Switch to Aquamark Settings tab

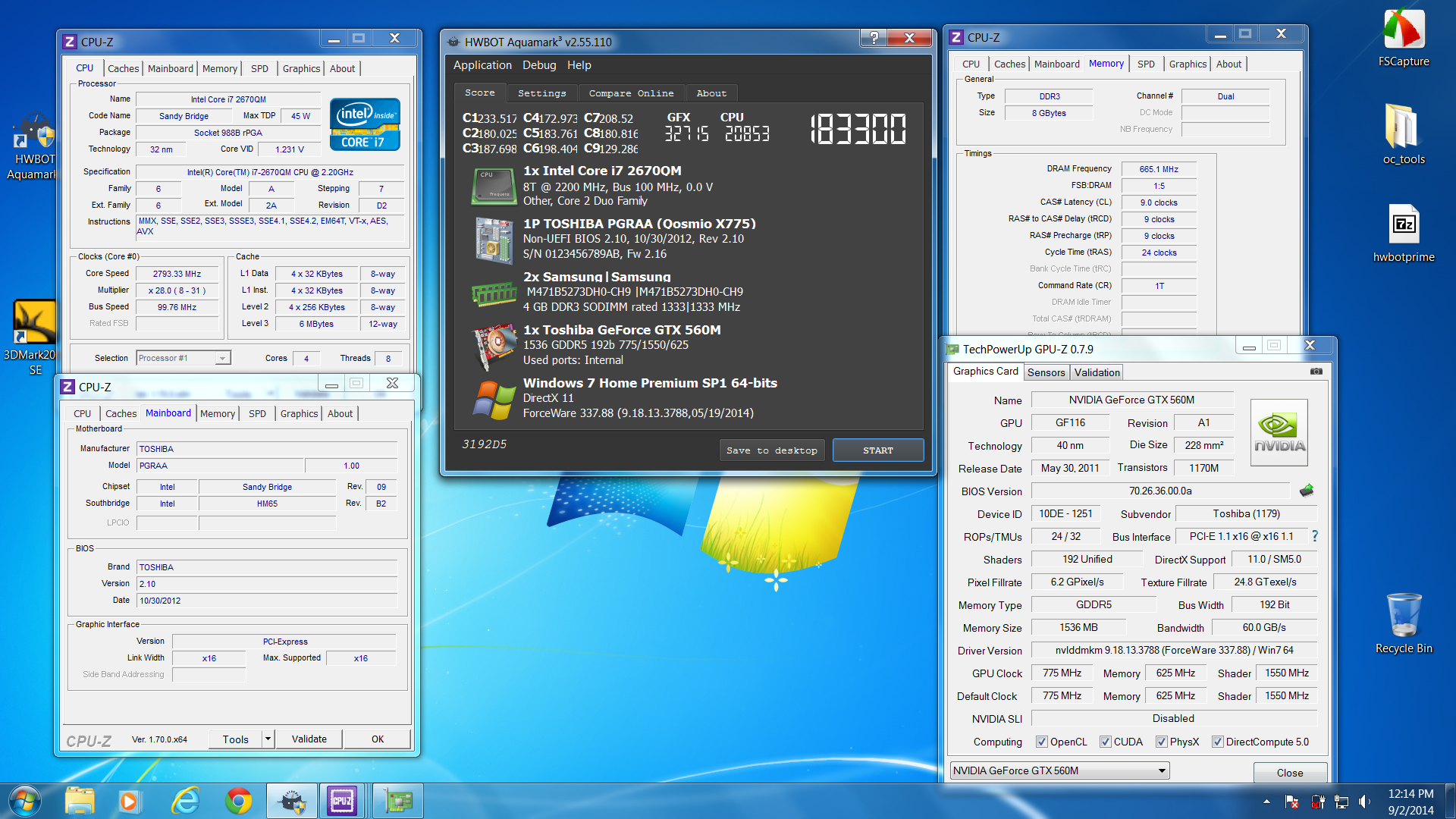coord(542,93)
